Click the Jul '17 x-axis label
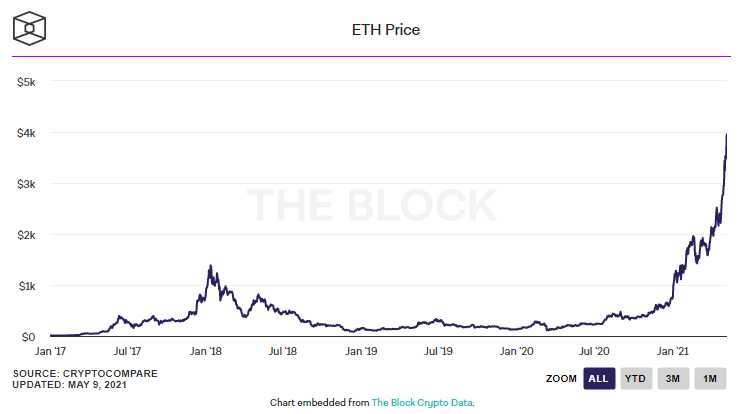 [x=127, y=352]
